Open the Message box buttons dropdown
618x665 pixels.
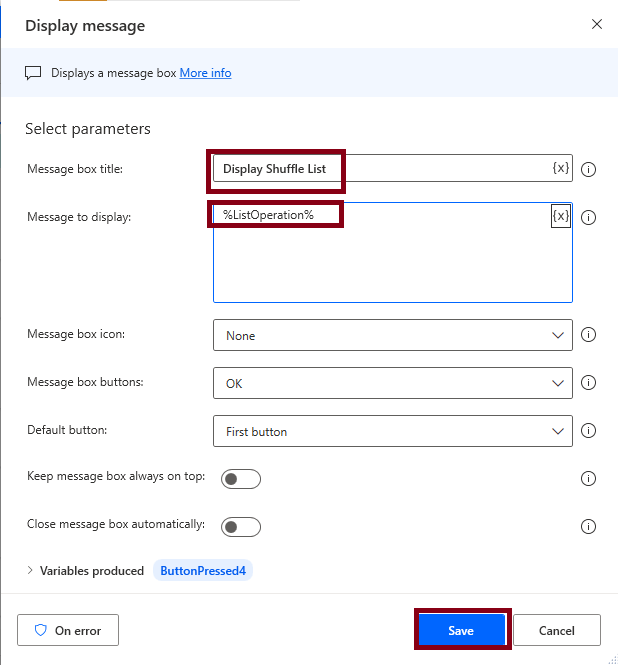click(x=392, y=383)
